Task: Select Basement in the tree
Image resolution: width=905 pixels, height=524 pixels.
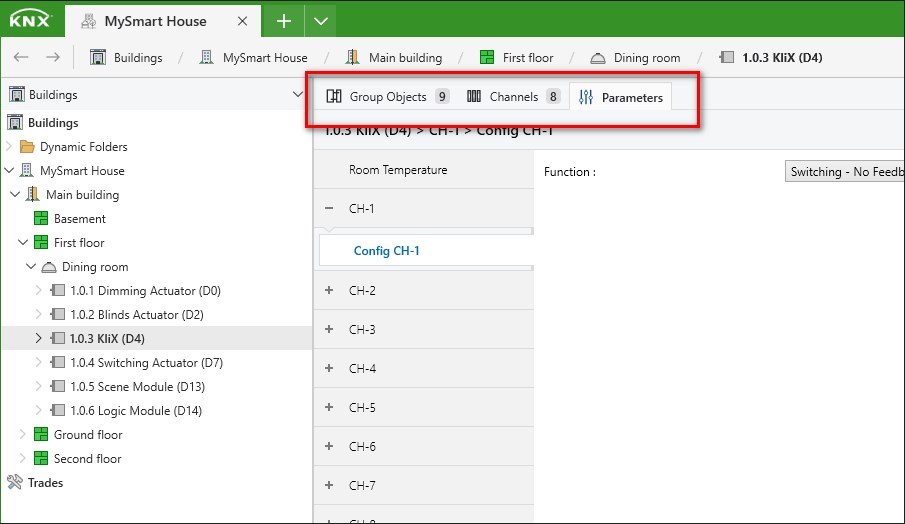Action: click(x=80, y=219)
